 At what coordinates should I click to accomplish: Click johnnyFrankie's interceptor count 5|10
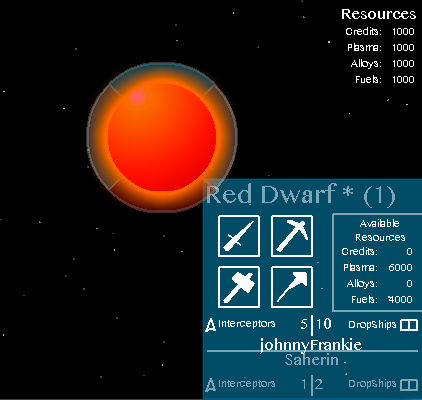point(316,324)
